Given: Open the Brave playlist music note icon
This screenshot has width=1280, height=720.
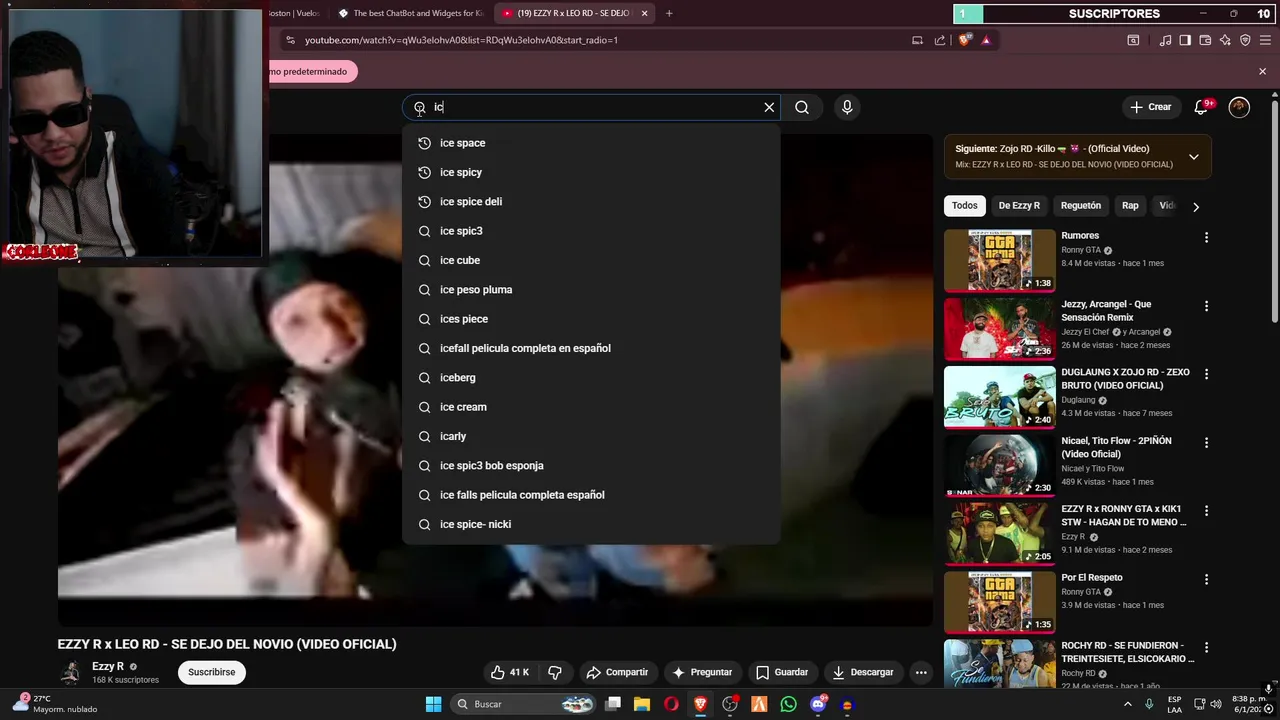Looking at the screenshot, I should coord(1165,40).
